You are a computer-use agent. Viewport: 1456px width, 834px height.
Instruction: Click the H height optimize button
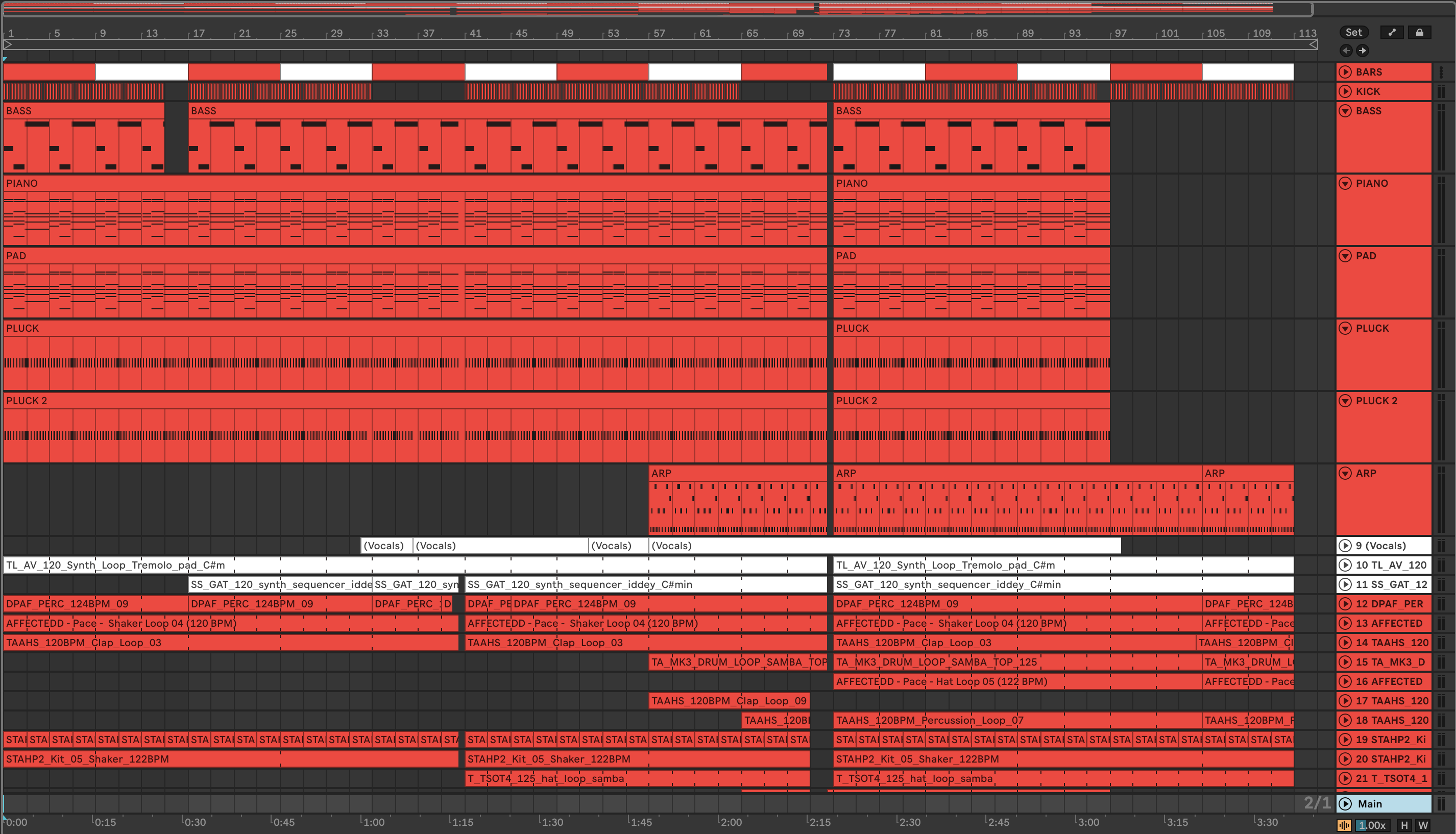[1404, 825]
